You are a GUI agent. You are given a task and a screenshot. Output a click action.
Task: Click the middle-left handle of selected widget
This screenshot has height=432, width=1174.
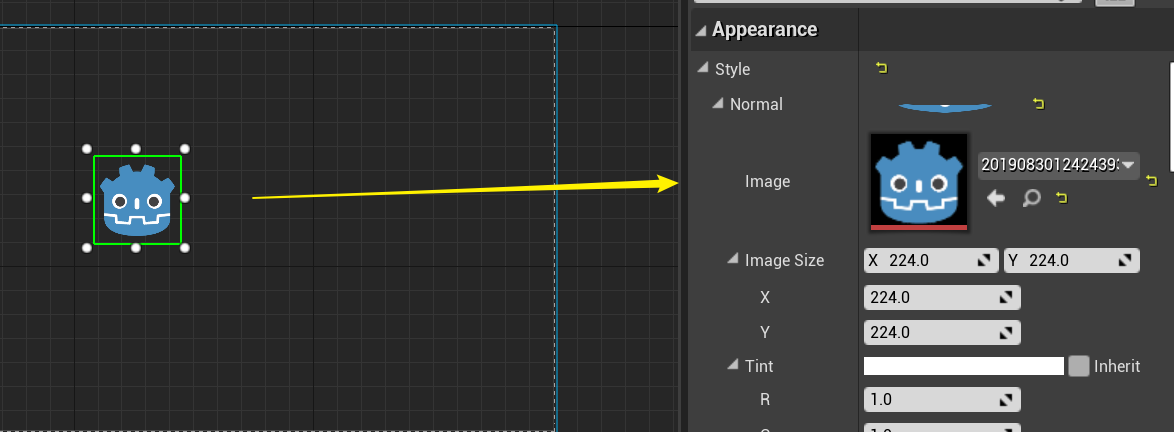point(87,198)
